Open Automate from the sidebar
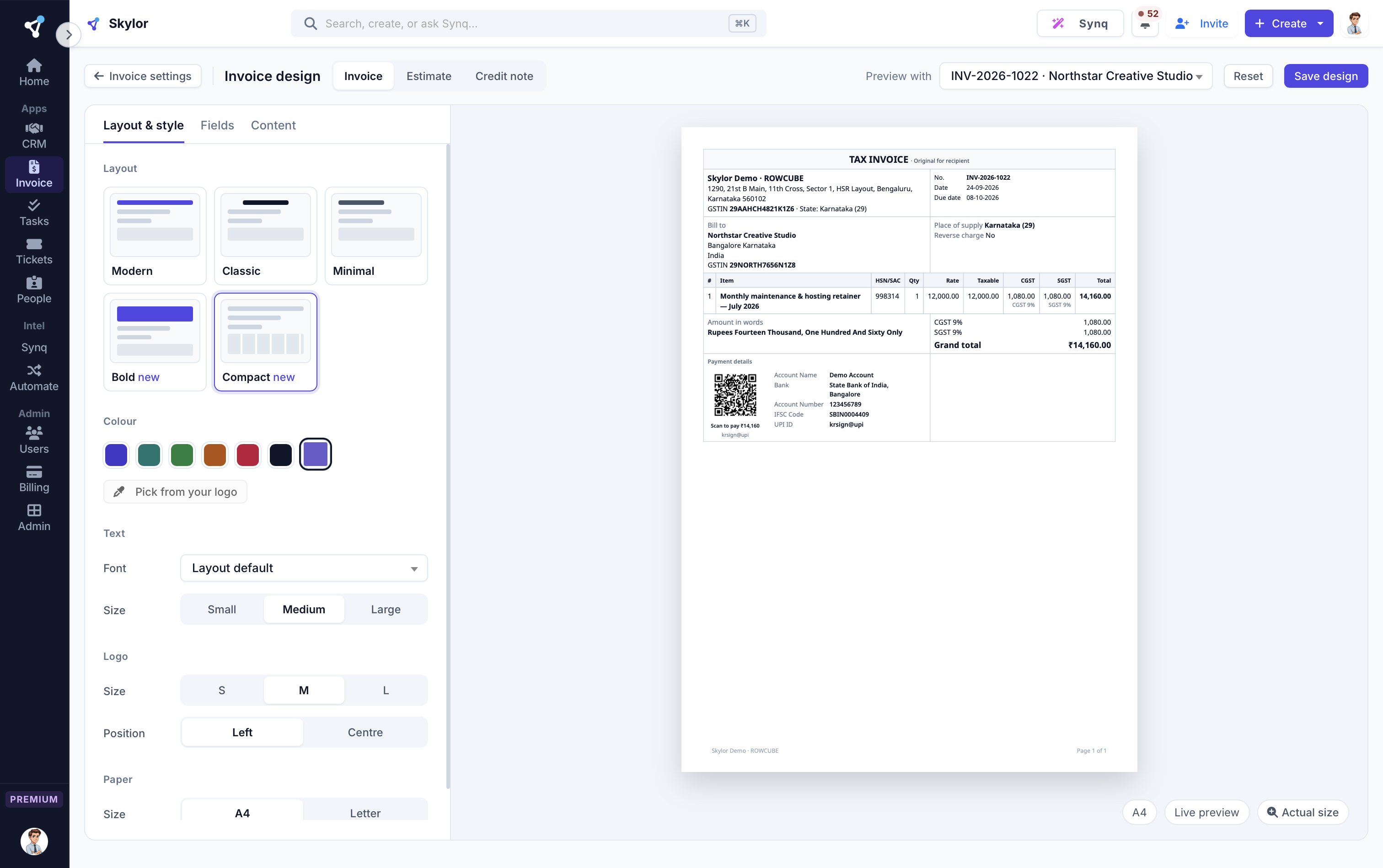The height and width of the screenshot is (868, 1383). click(x=34, y=378)
